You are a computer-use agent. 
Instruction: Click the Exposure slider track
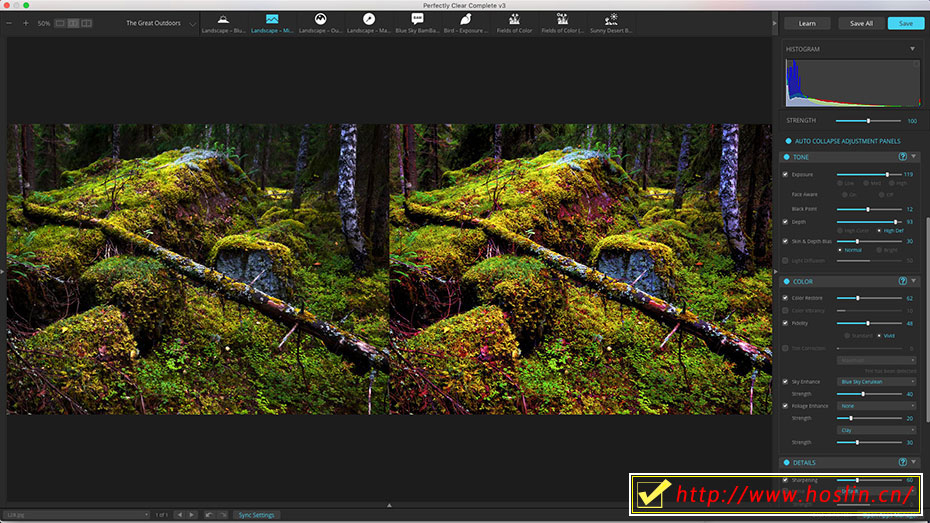(x=869, y=174)
